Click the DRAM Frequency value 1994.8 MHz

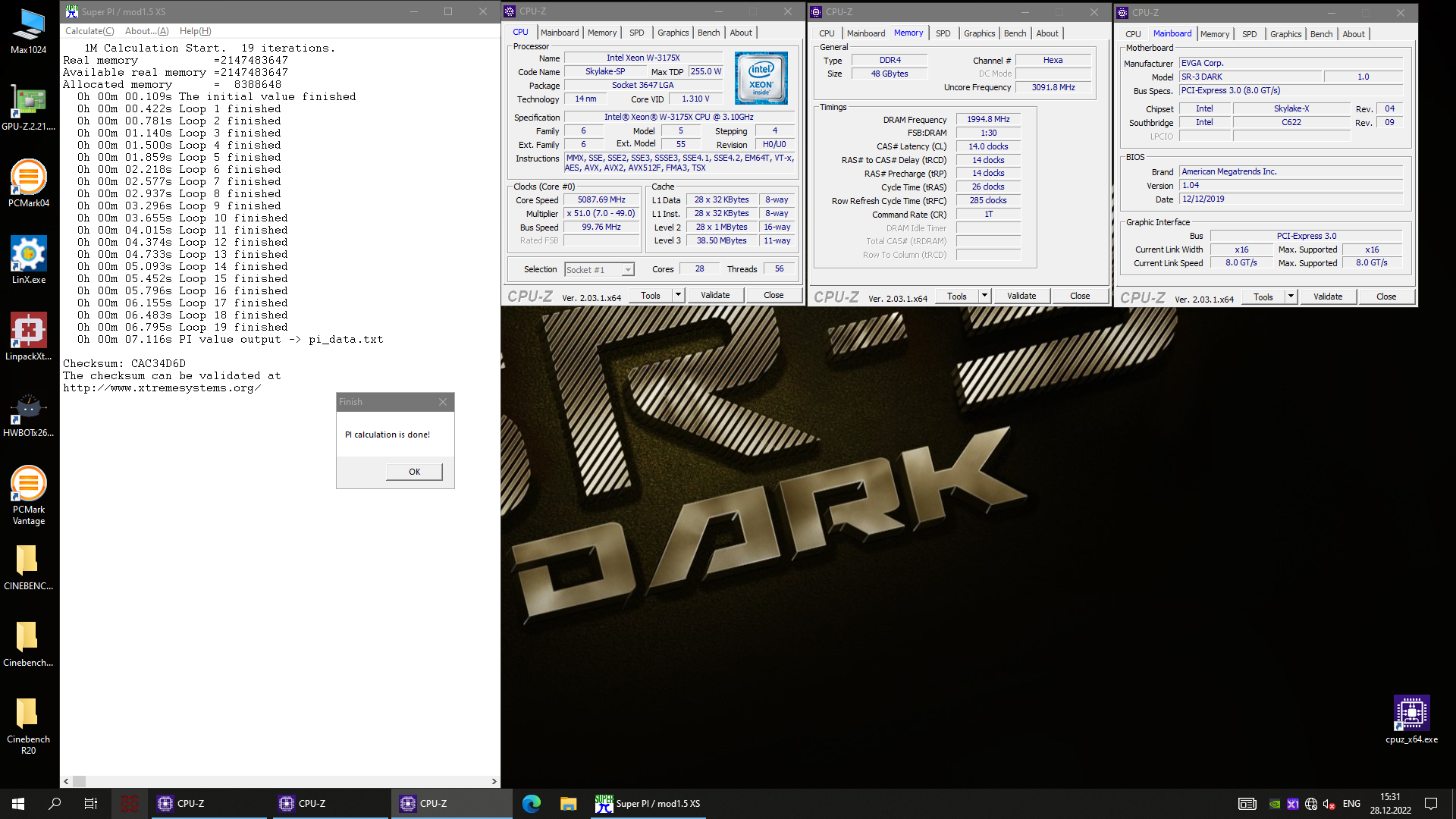[x=988, y=120]
